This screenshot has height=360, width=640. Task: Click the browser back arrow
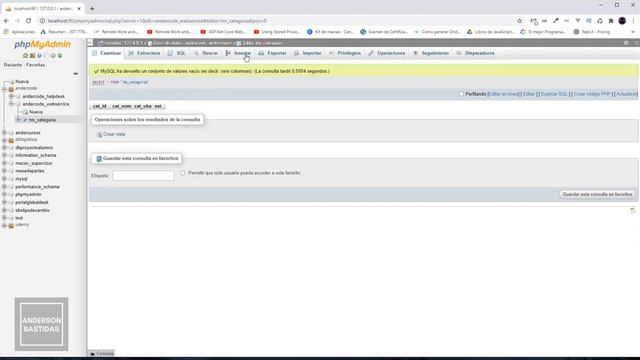tap(7, 21)
